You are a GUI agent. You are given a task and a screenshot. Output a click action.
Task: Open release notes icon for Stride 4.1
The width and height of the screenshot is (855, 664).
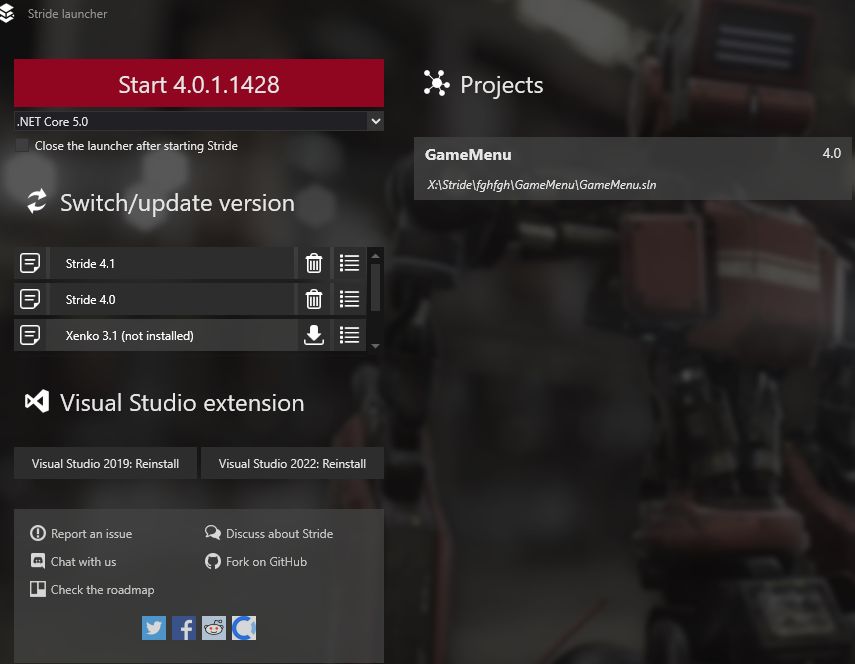coord(30,263)
